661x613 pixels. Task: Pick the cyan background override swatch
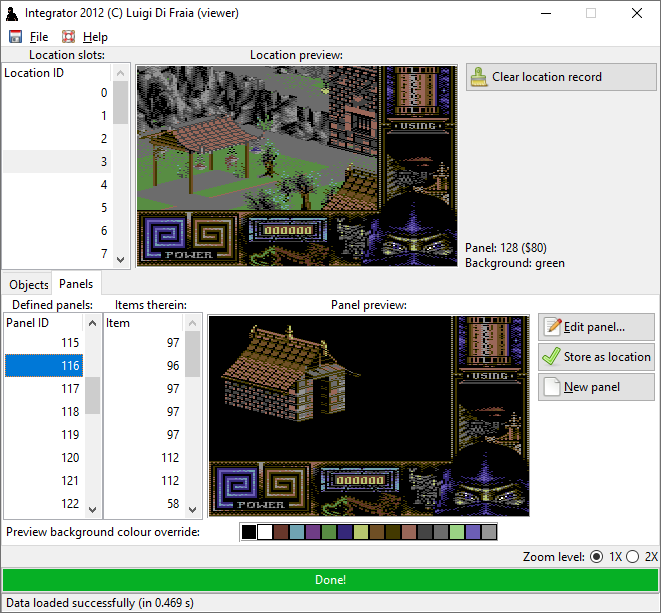(297, 532)
